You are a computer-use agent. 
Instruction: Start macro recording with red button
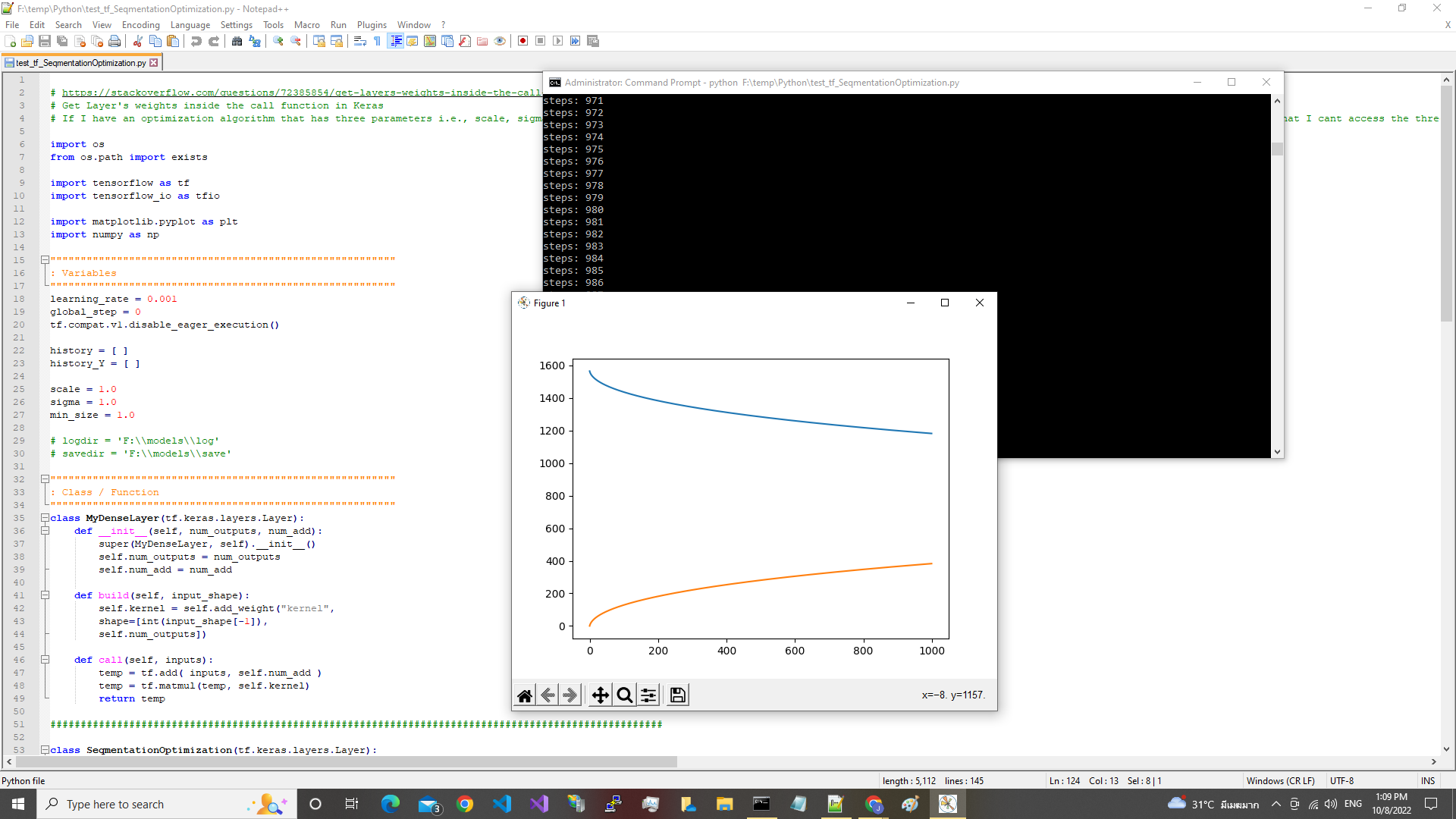point(522,41)
